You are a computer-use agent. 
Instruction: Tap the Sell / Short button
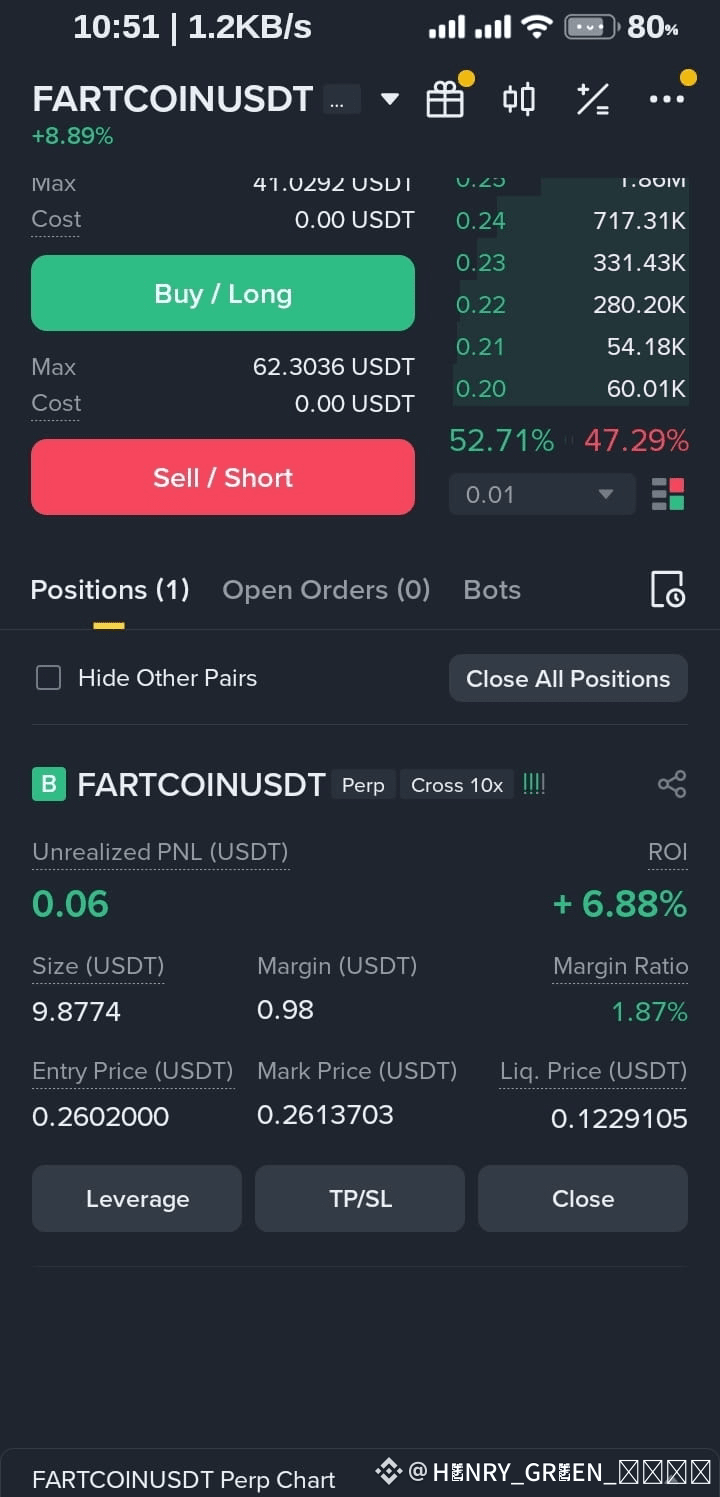click(x=223, y=477)
